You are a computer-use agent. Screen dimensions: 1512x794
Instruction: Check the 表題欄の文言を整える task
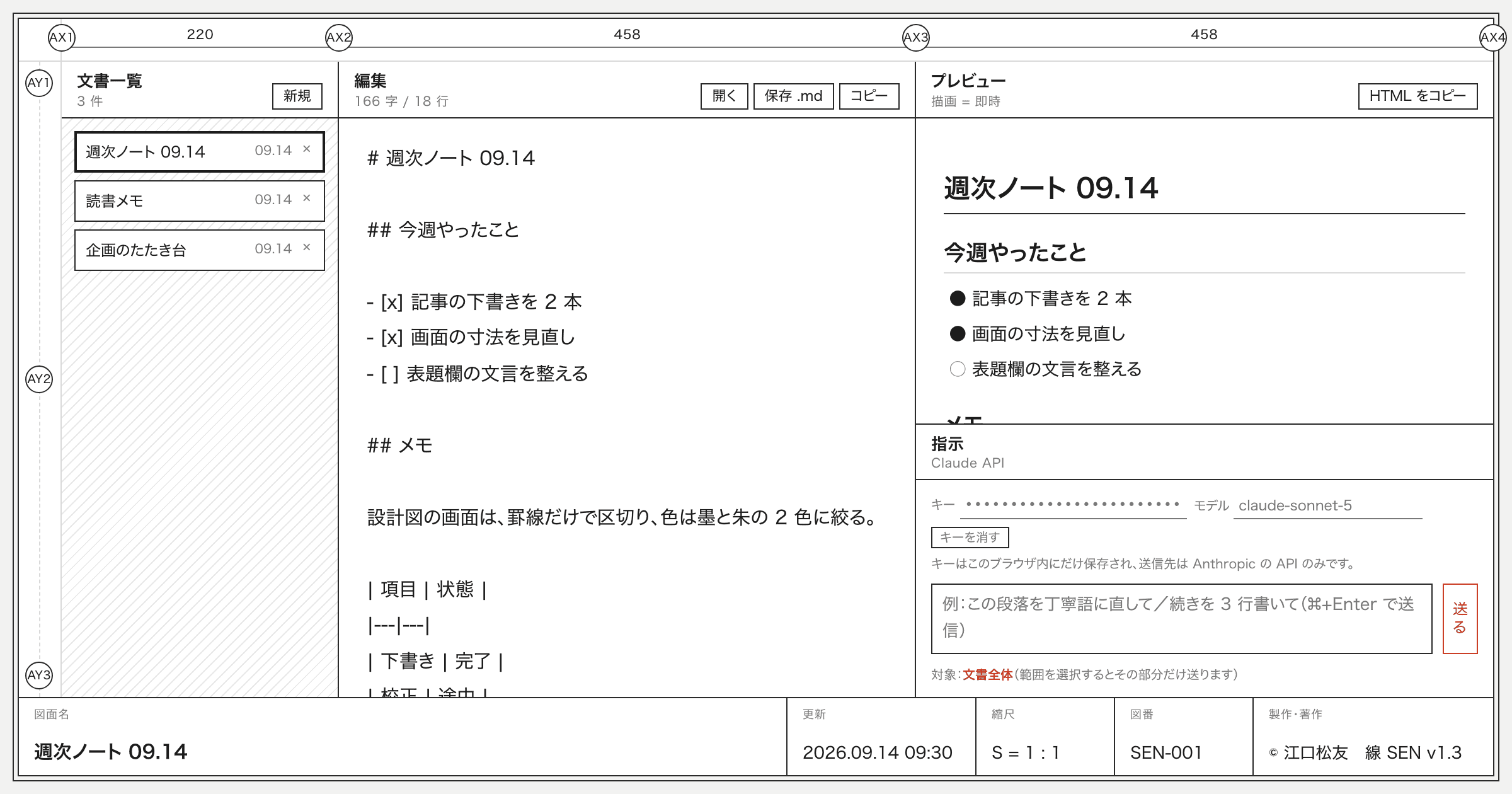point(958,369)
